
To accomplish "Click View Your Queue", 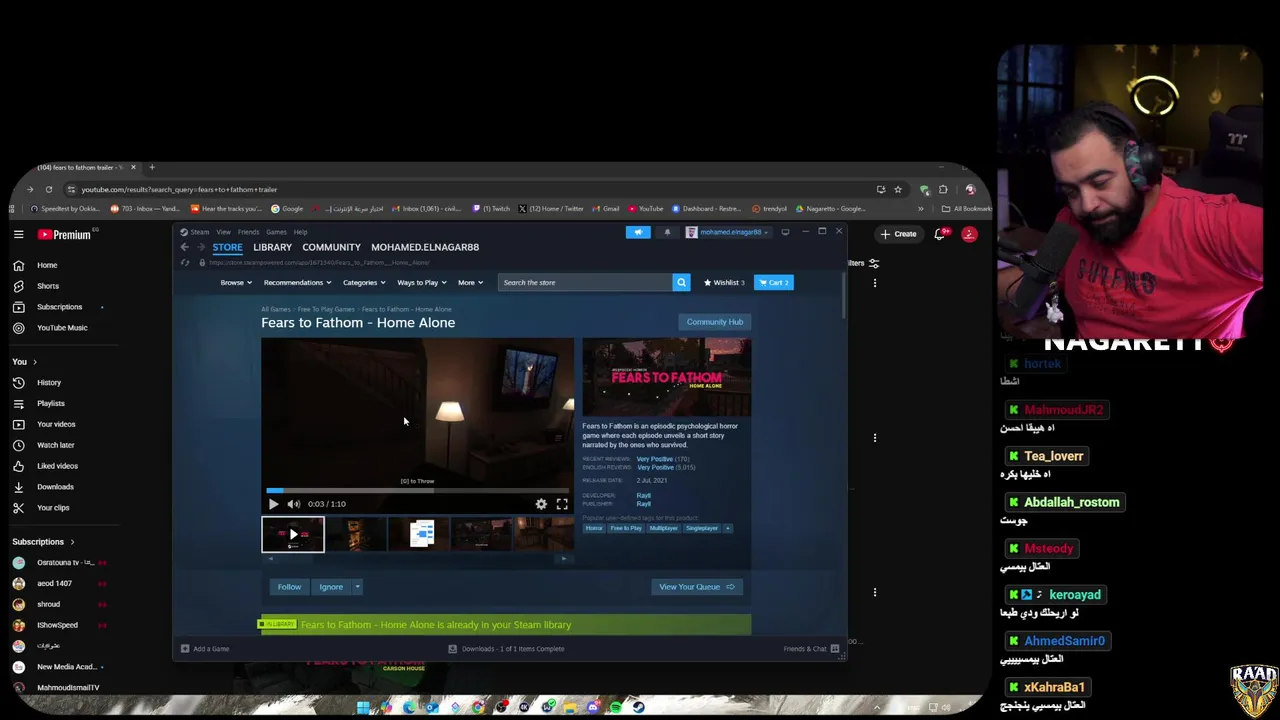I will (697, 587).
